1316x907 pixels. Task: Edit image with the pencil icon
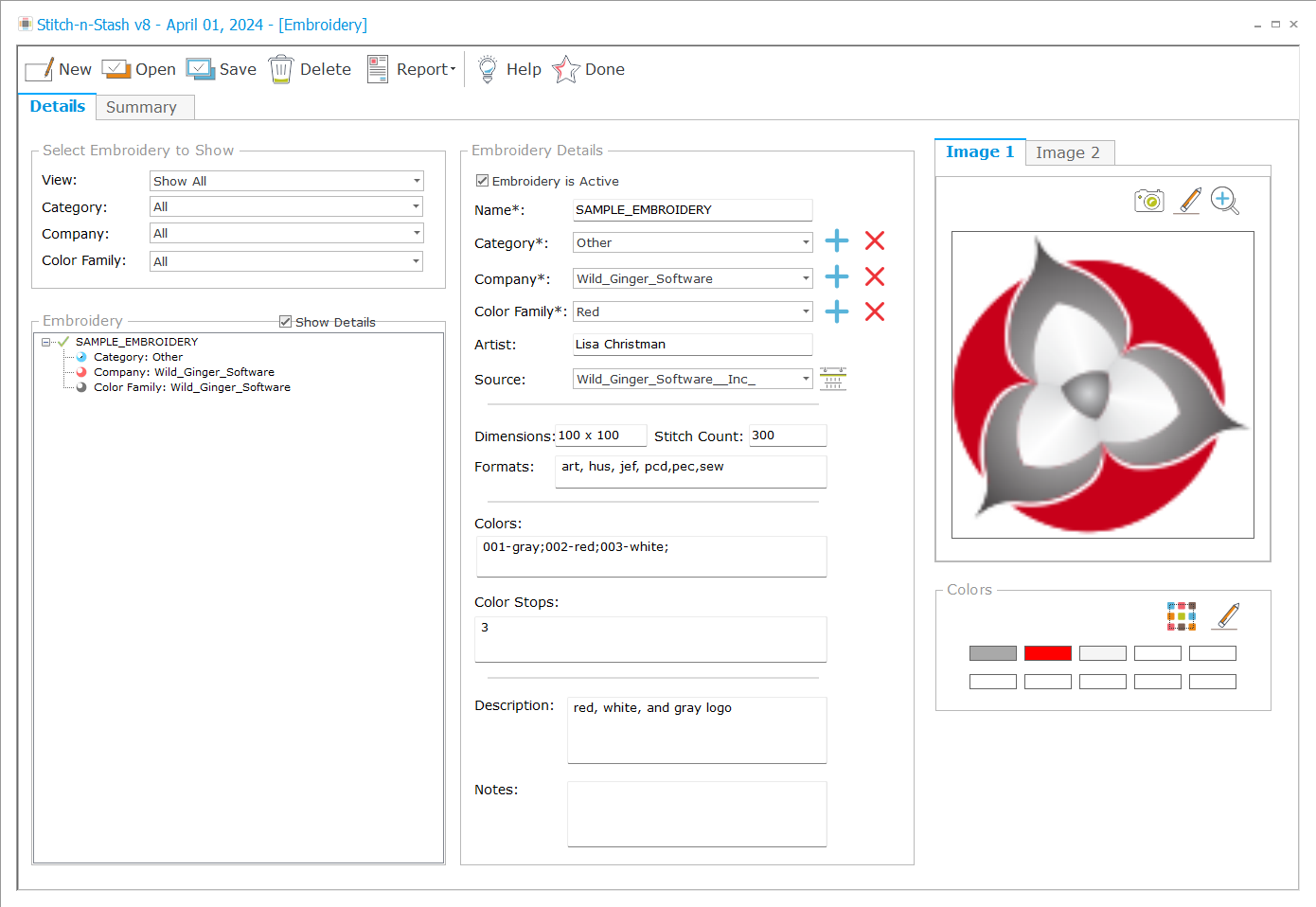point(1188,201)
